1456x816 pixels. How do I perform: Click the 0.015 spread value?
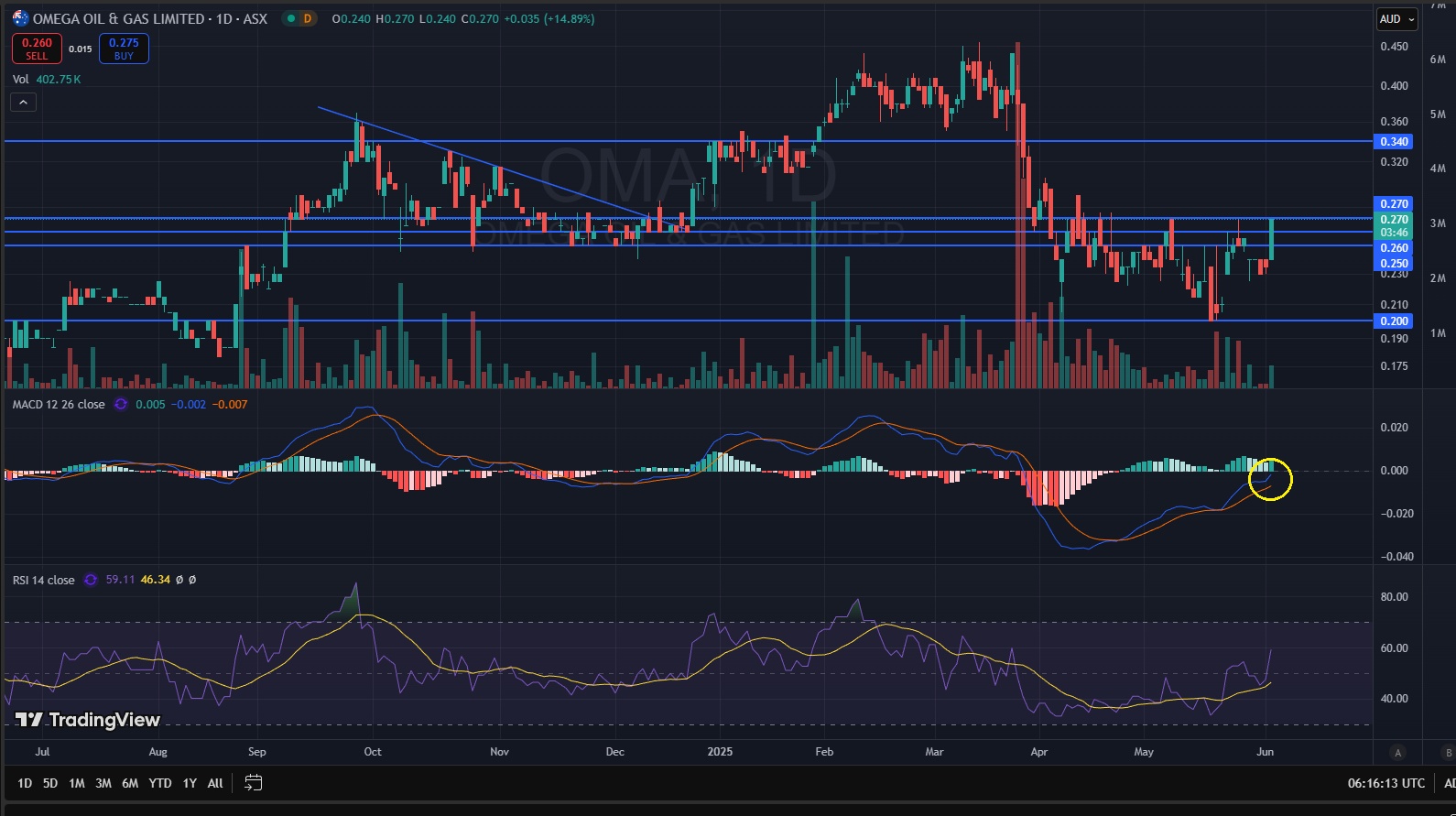point(81,49)
